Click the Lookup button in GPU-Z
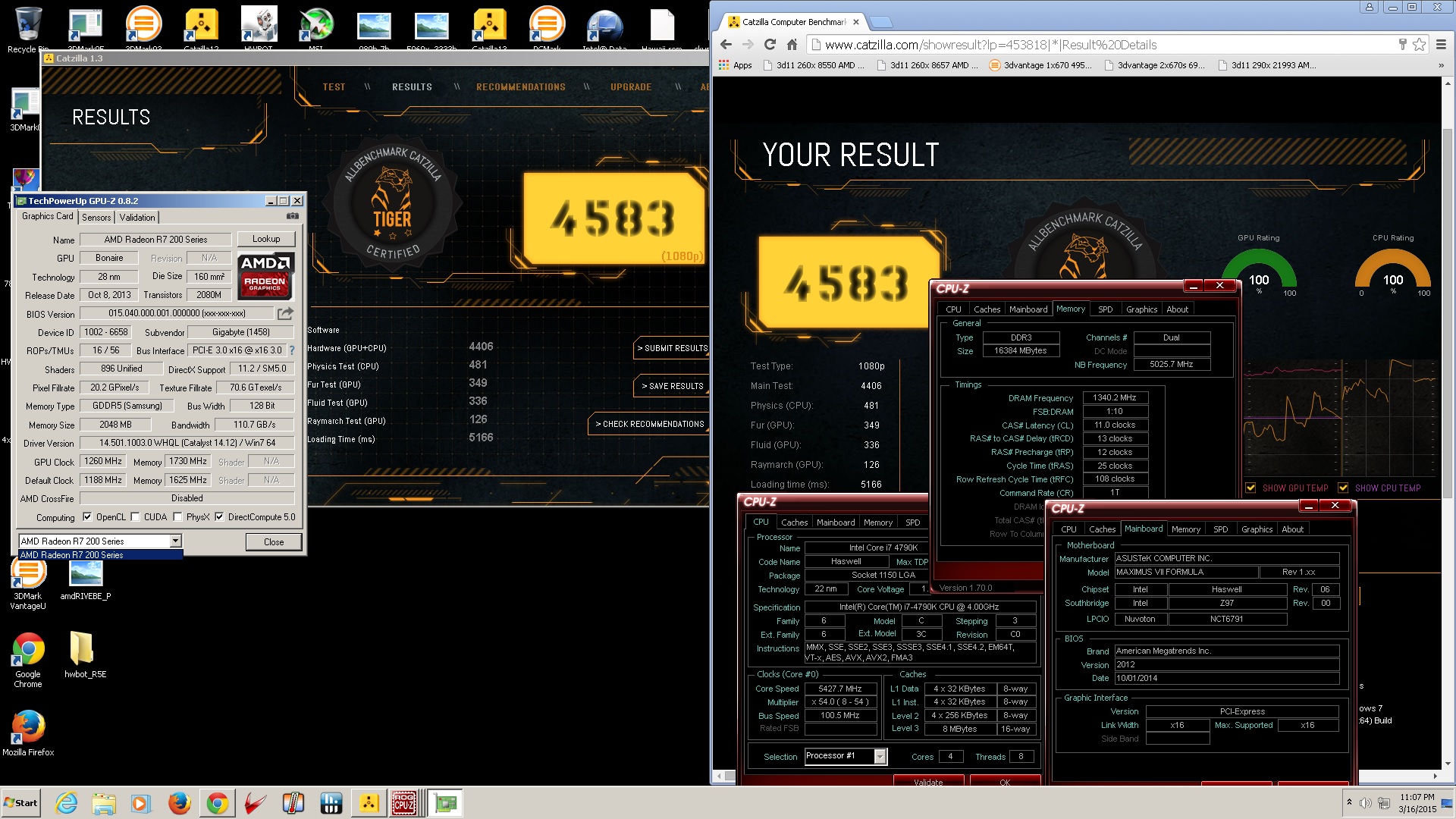 click(x=266, y=239)
